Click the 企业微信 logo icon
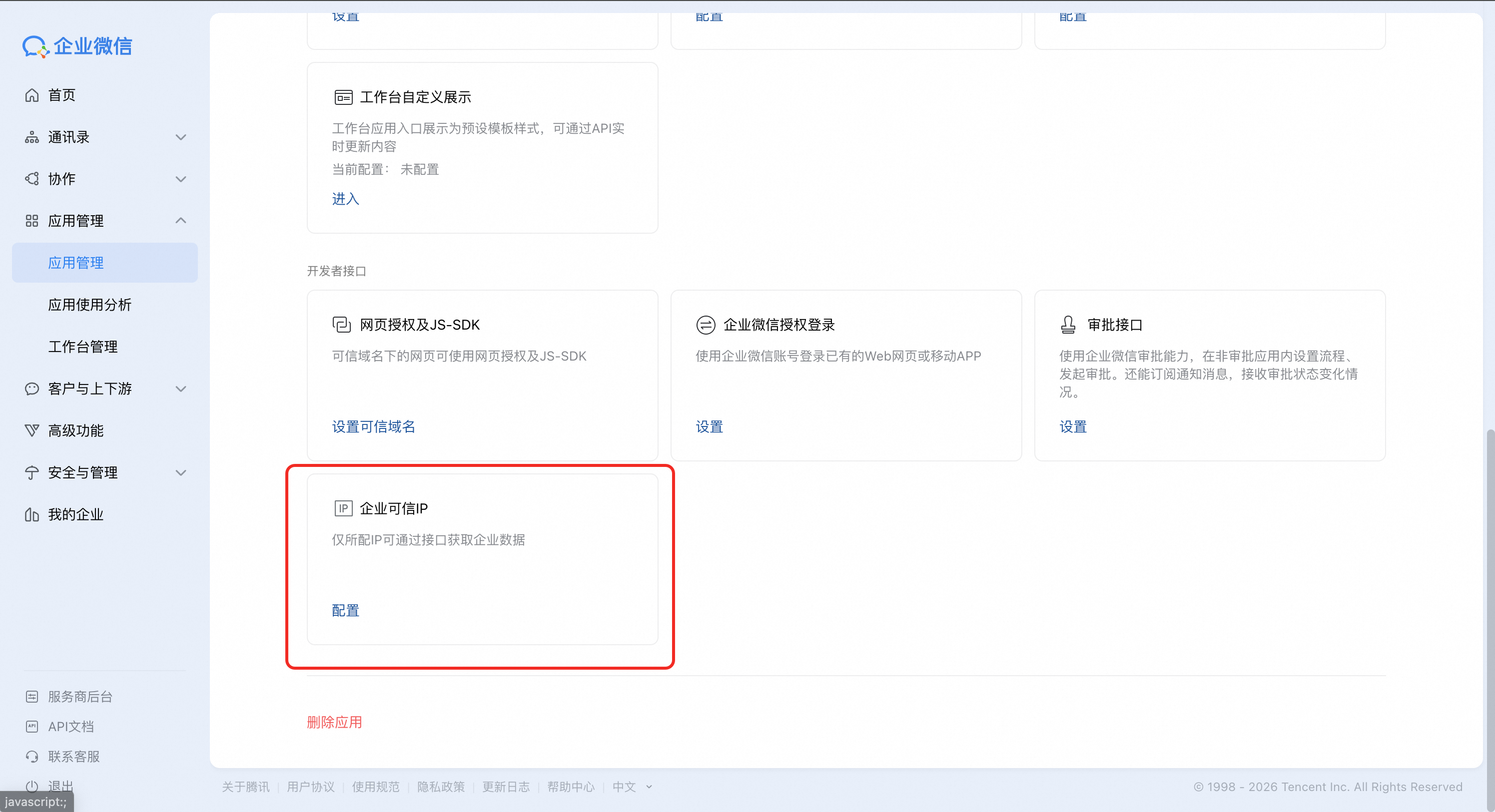Image resolution: width=1495 pixels, height=812 pixels. point(35,46)
